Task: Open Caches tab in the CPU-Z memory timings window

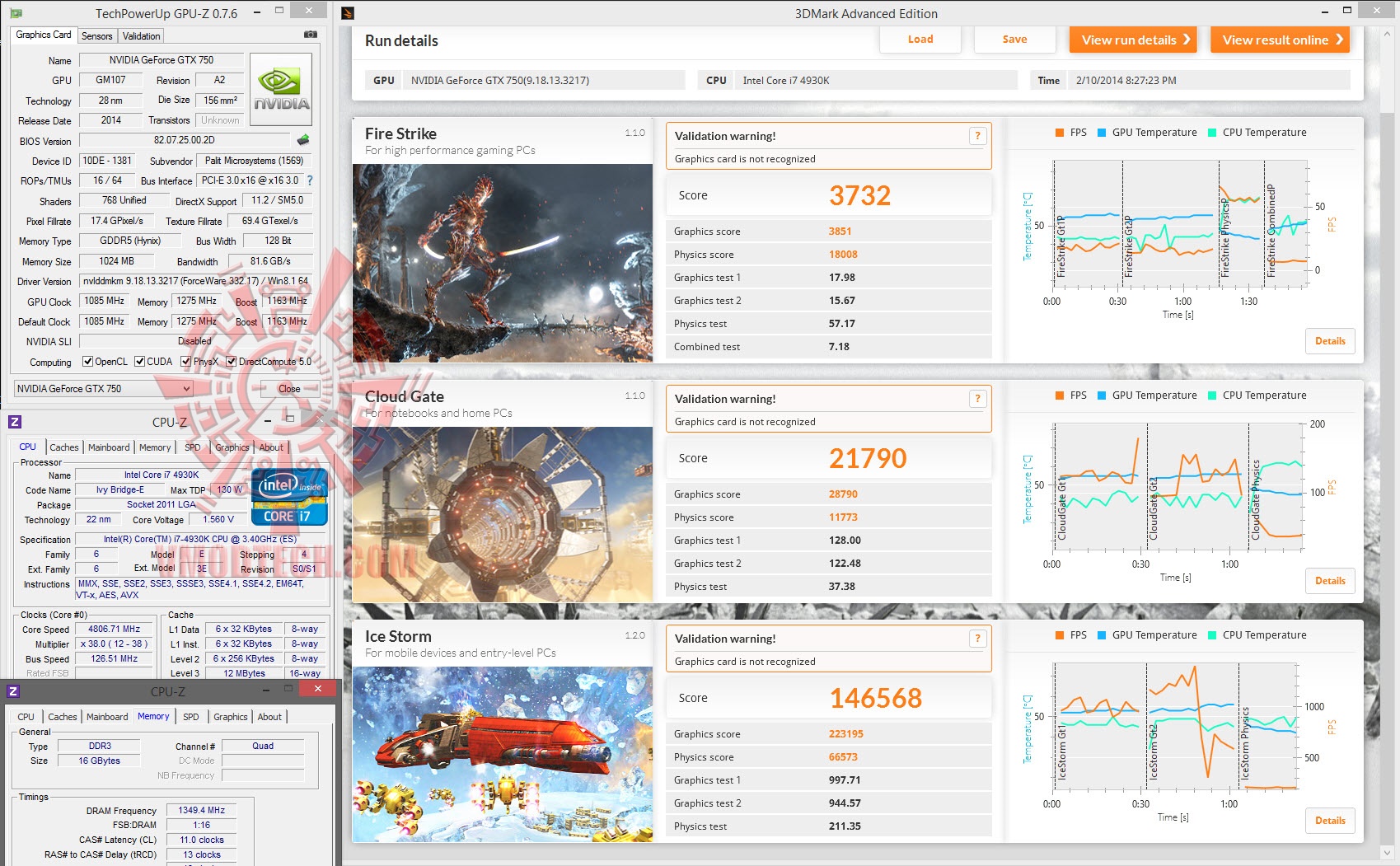Action: (63, 717)
